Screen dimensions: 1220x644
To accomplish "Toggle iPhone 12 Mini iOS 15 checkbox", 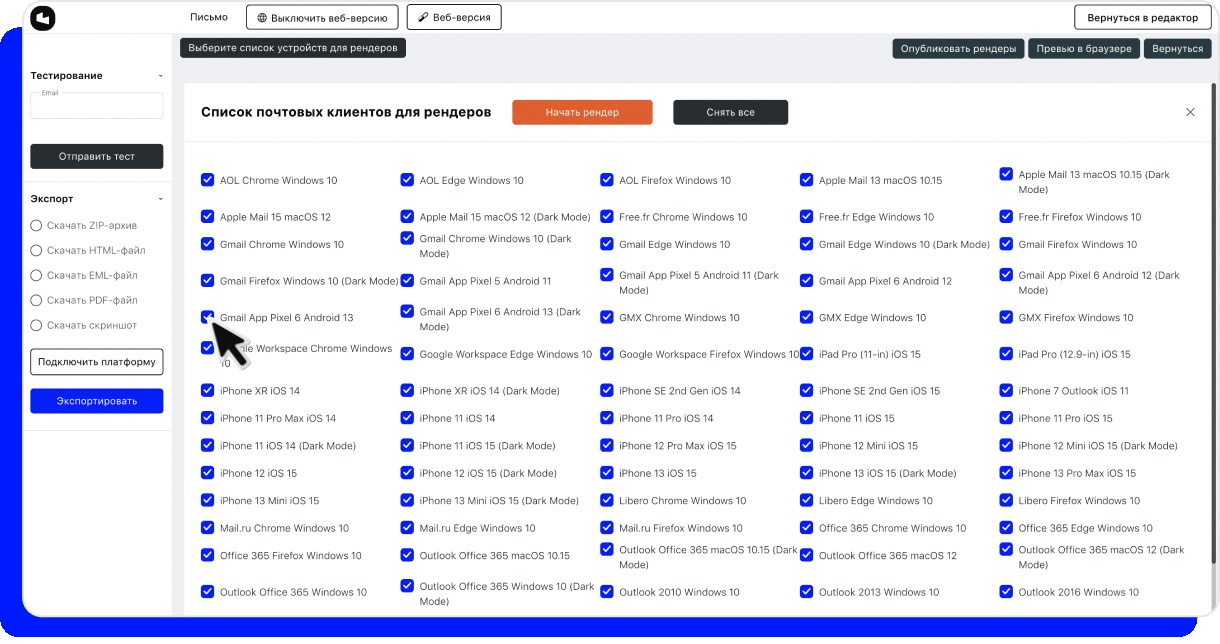I will point(806,446).
